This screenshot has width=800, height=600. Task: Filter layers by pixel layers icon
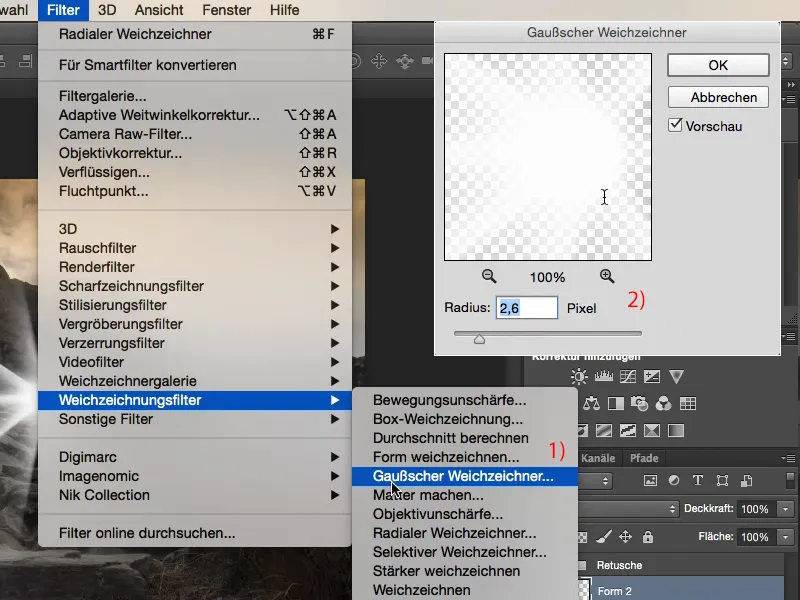pos(650,480)
